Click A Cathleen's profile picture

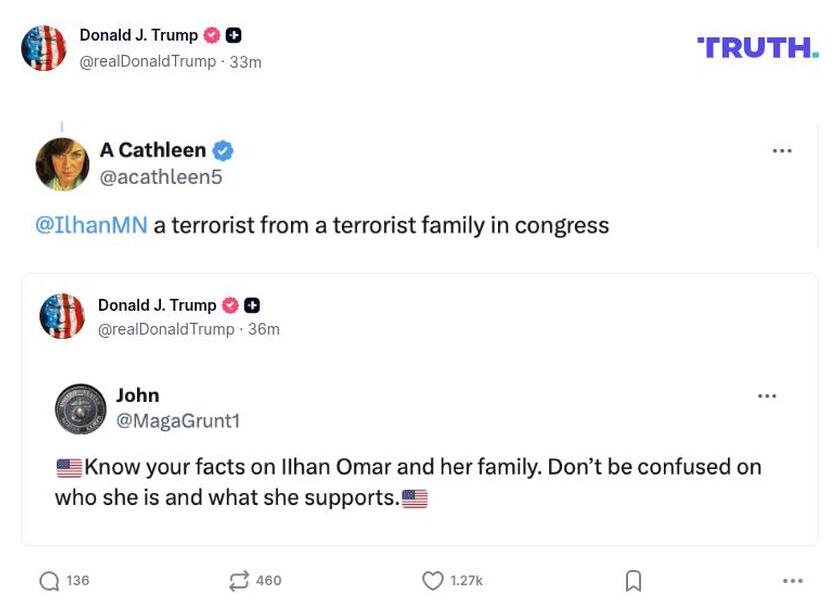62,162
